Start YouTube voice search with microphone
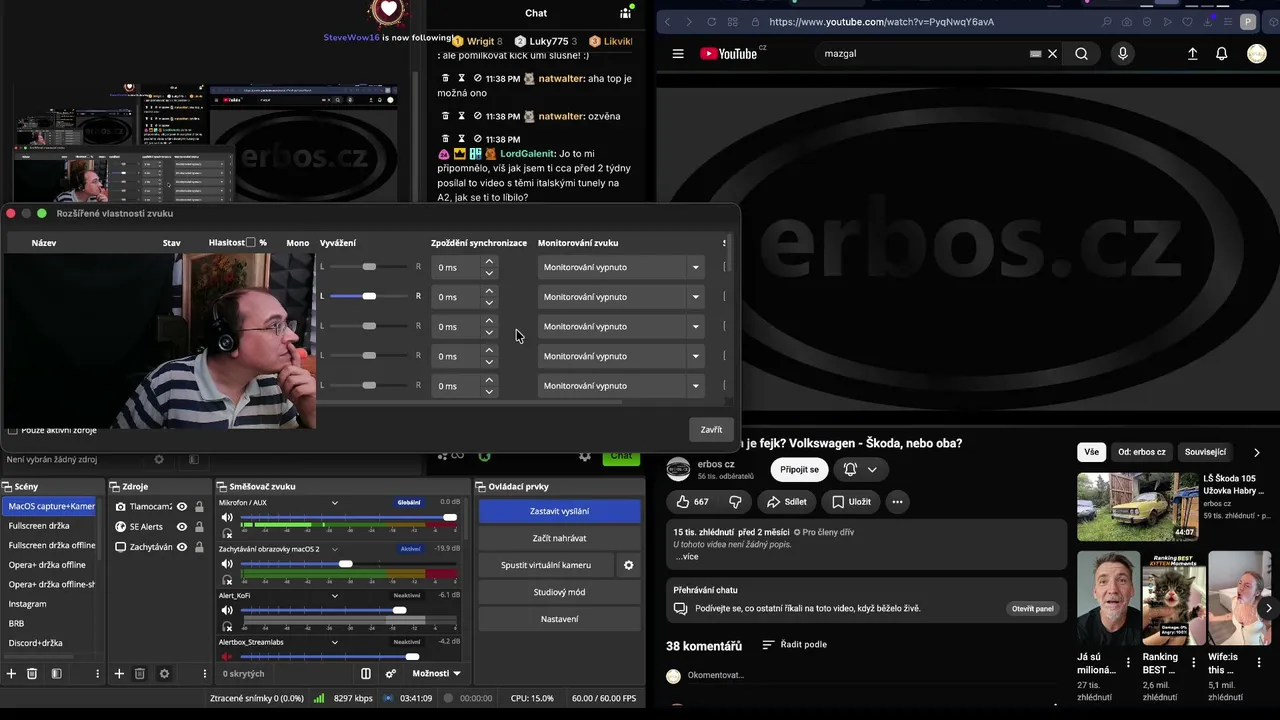 pos(1123,54)
